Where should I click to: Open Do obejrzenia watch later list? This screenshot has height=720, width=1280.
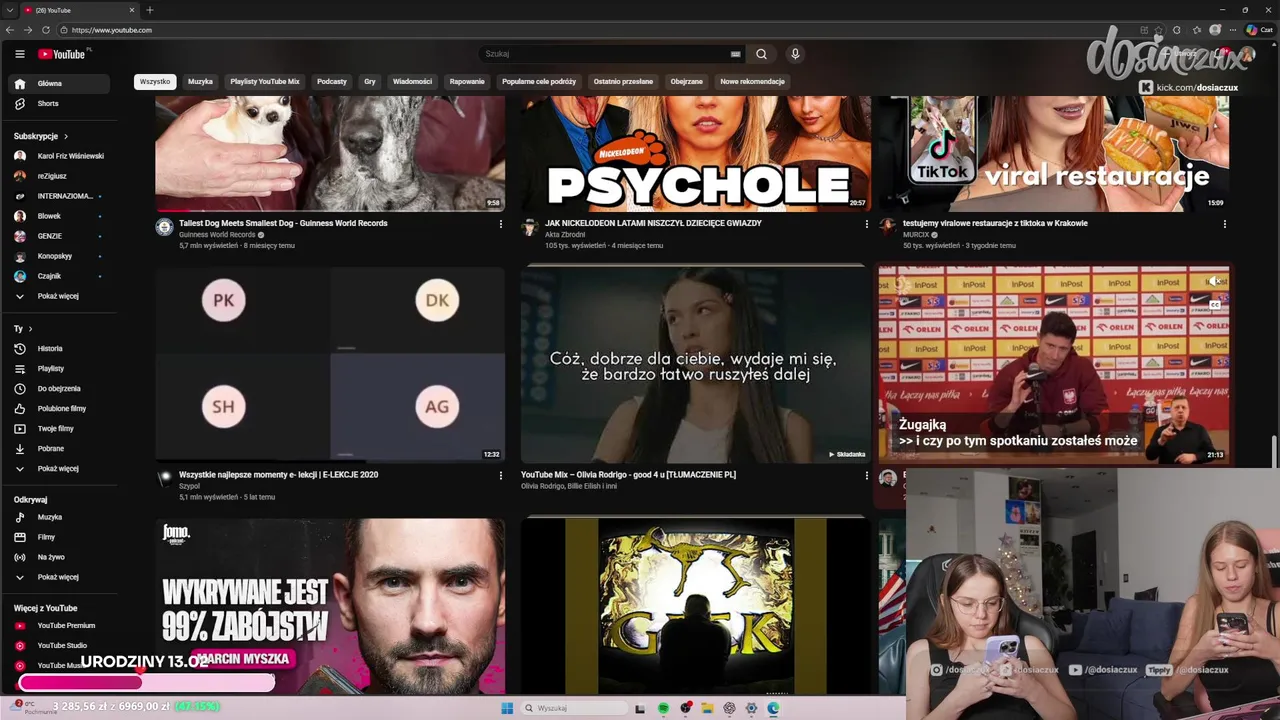59,389
